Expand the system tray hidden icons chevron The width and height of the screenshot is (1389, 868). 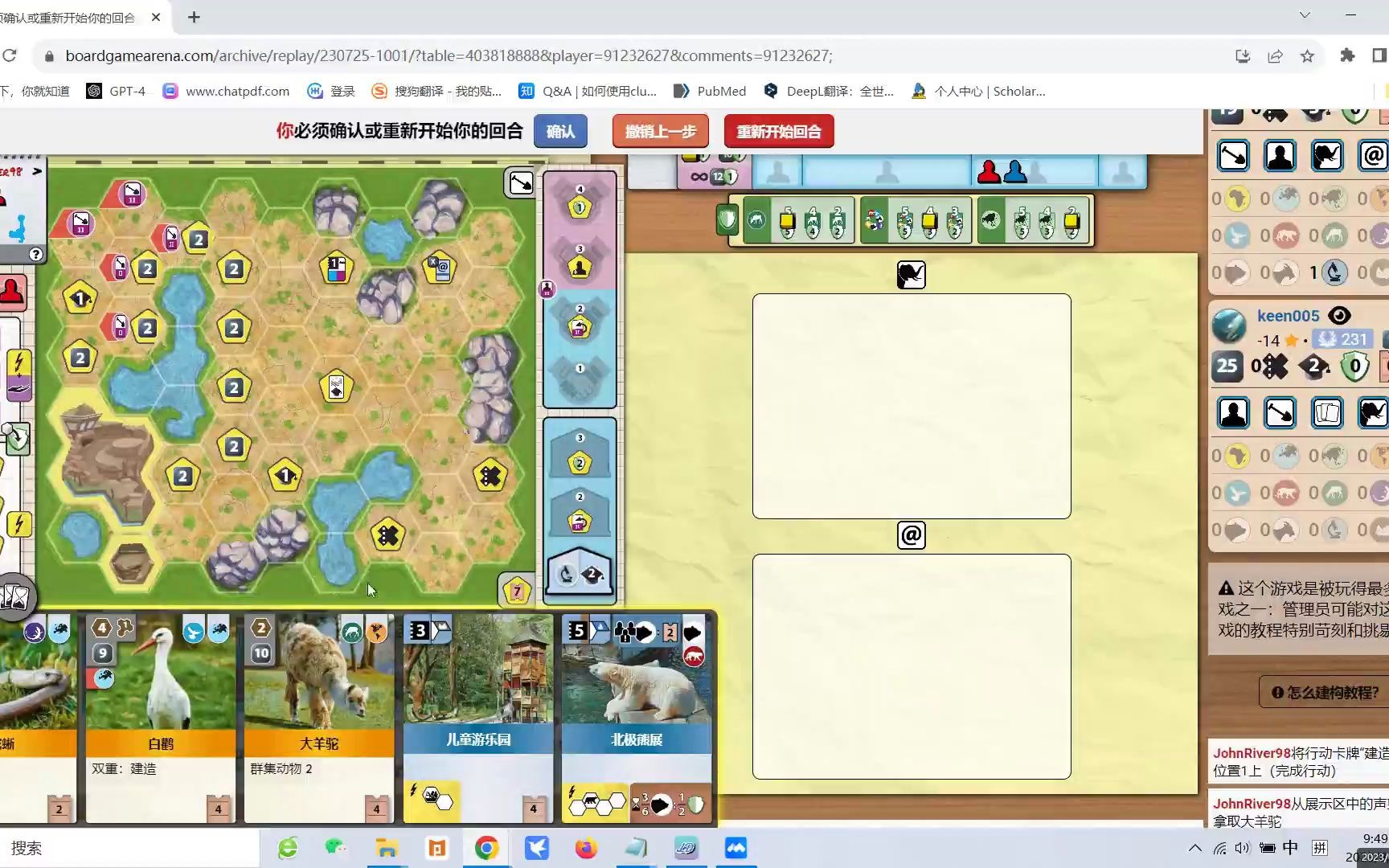coord(1195,848)
